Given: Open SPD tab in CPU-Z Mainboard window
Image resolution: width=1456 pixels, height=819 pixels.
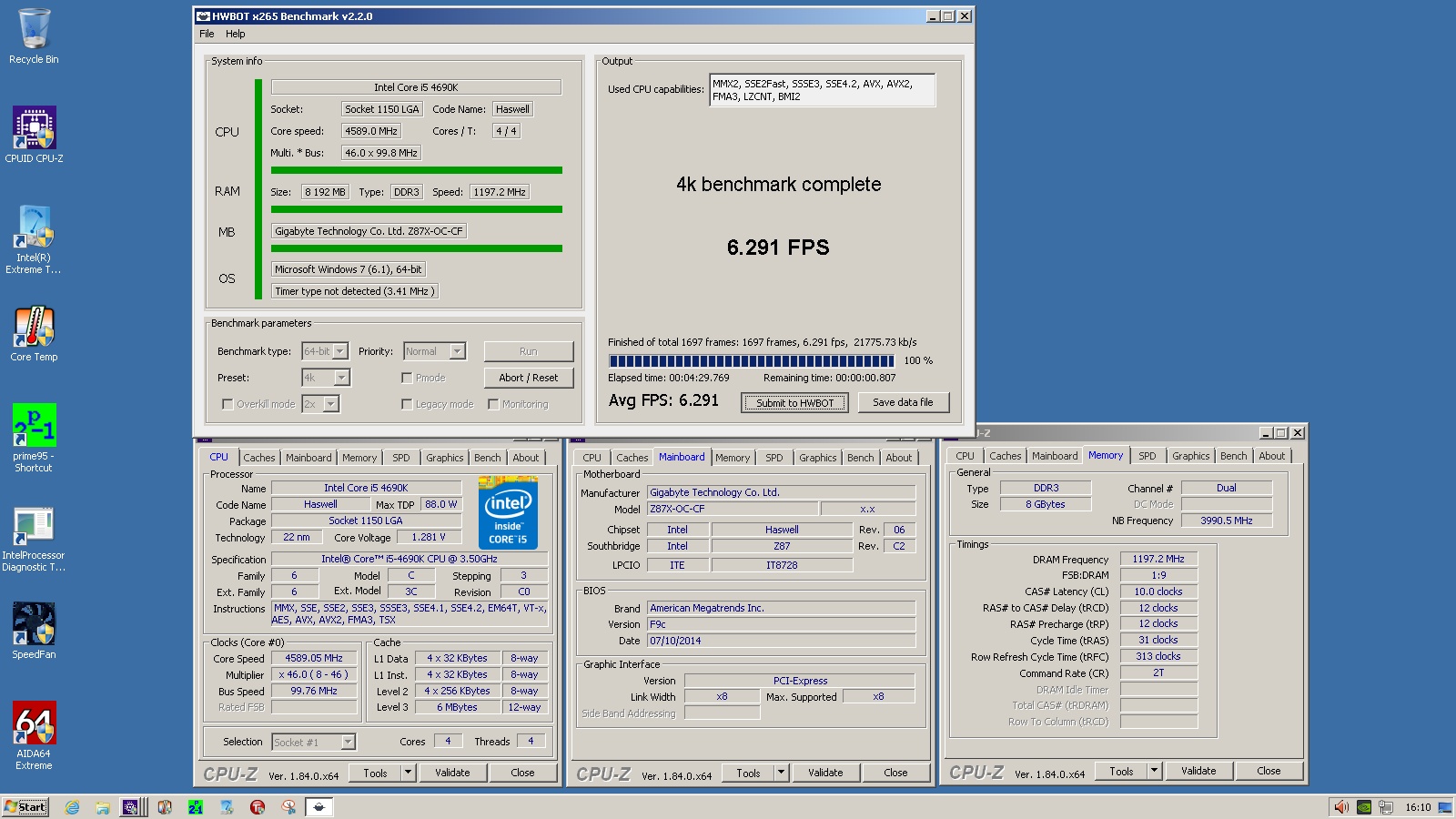Looking at the screenshot, I should [x=774, y=458].
